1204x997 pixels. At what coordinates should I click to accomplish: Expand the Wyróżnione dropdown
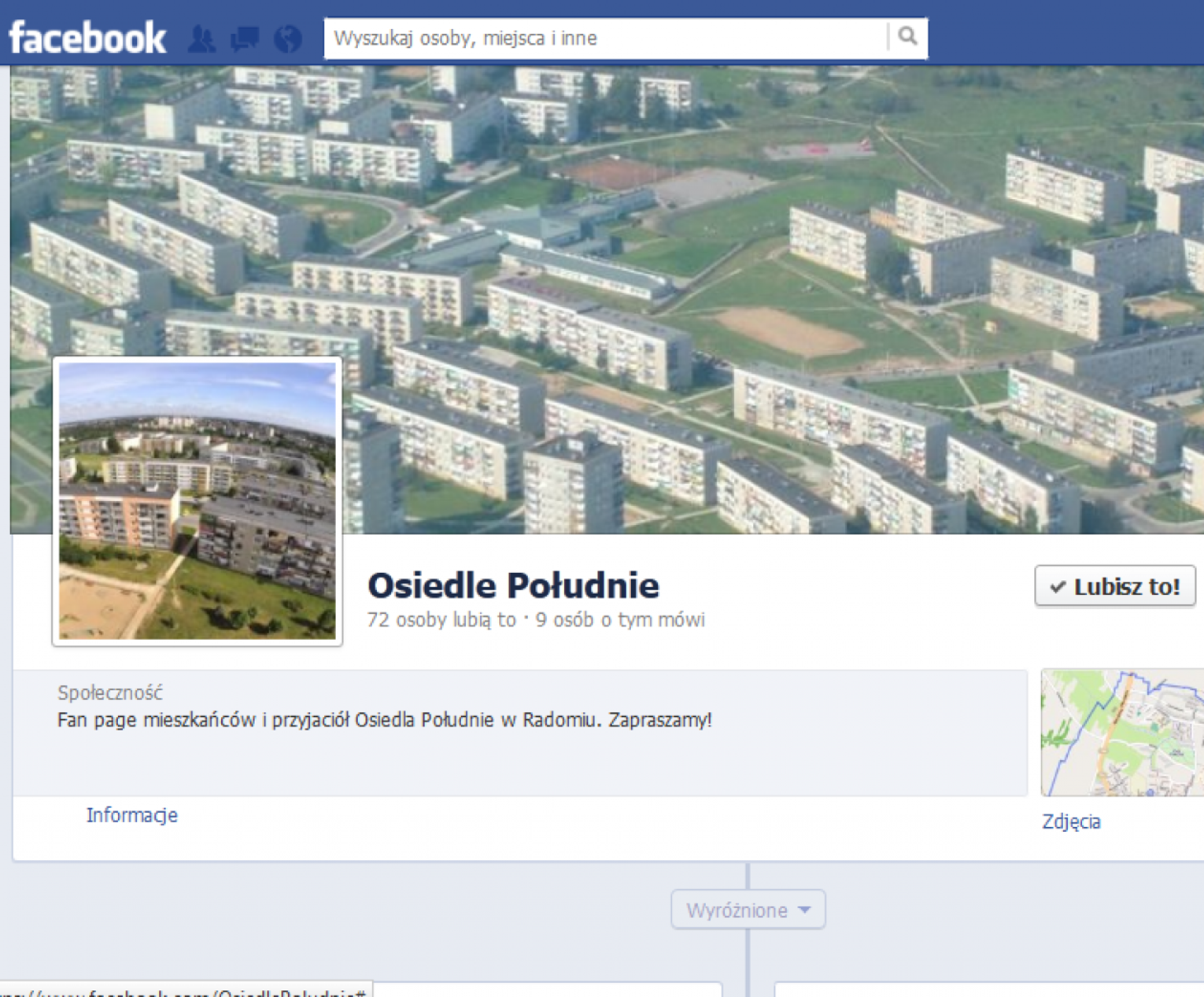748,910
